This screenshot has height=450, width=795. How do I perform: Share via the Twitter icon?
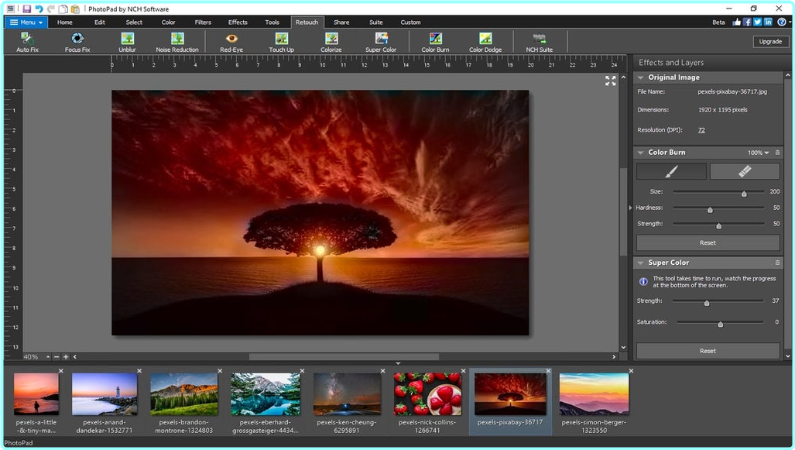pyautogui.click(x=757, y=22)
